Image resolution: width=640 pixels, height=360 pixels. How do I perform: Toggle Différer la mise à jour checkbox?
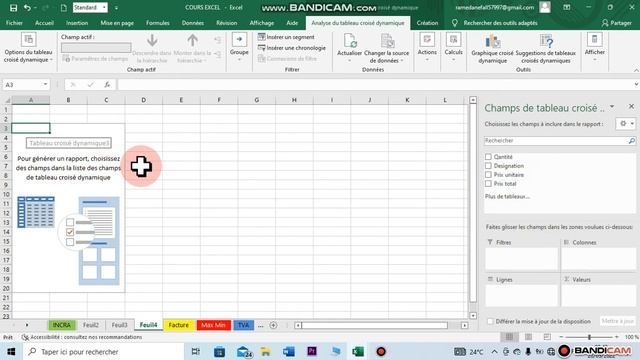[491, 322]
